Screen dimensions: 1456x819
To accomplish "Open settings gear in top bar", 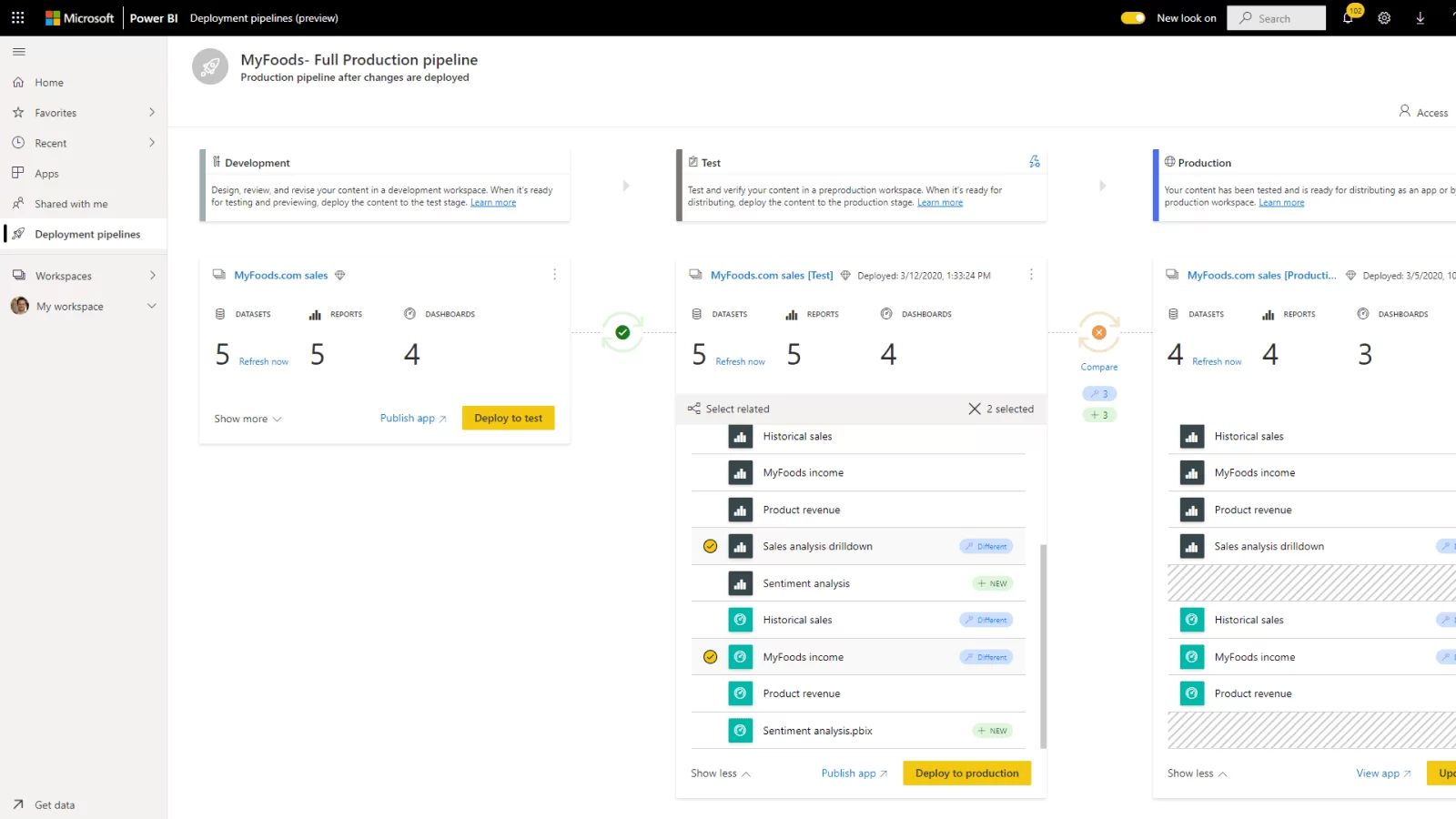I will 1384,18.
